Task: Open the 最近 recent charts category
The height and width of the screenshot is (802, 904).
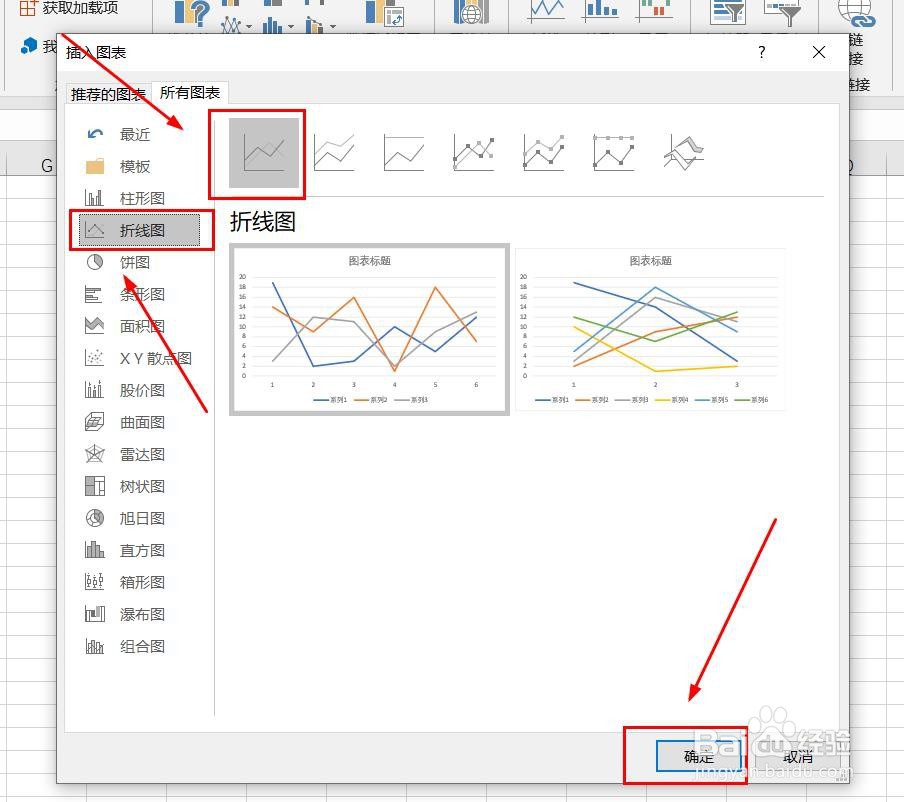Action: click(x=139, y=134)
